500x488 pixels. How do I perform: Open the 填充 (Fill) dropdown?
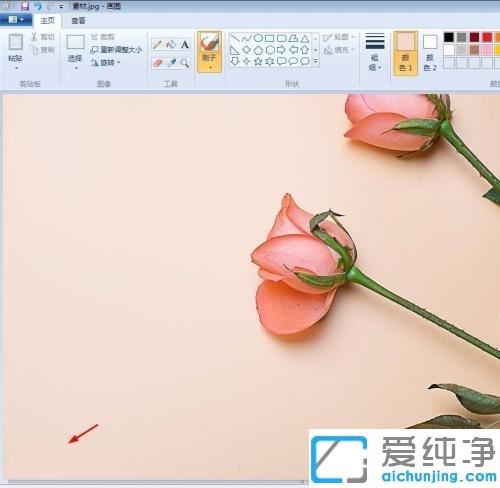[339, 50]
